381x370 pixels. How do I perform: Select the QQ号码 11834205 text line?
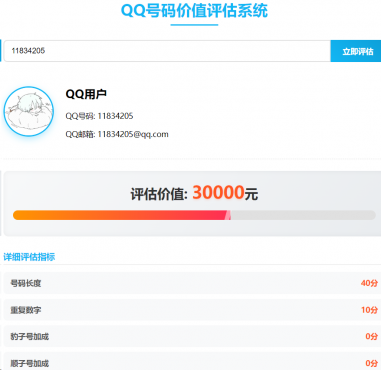(99, 116)
